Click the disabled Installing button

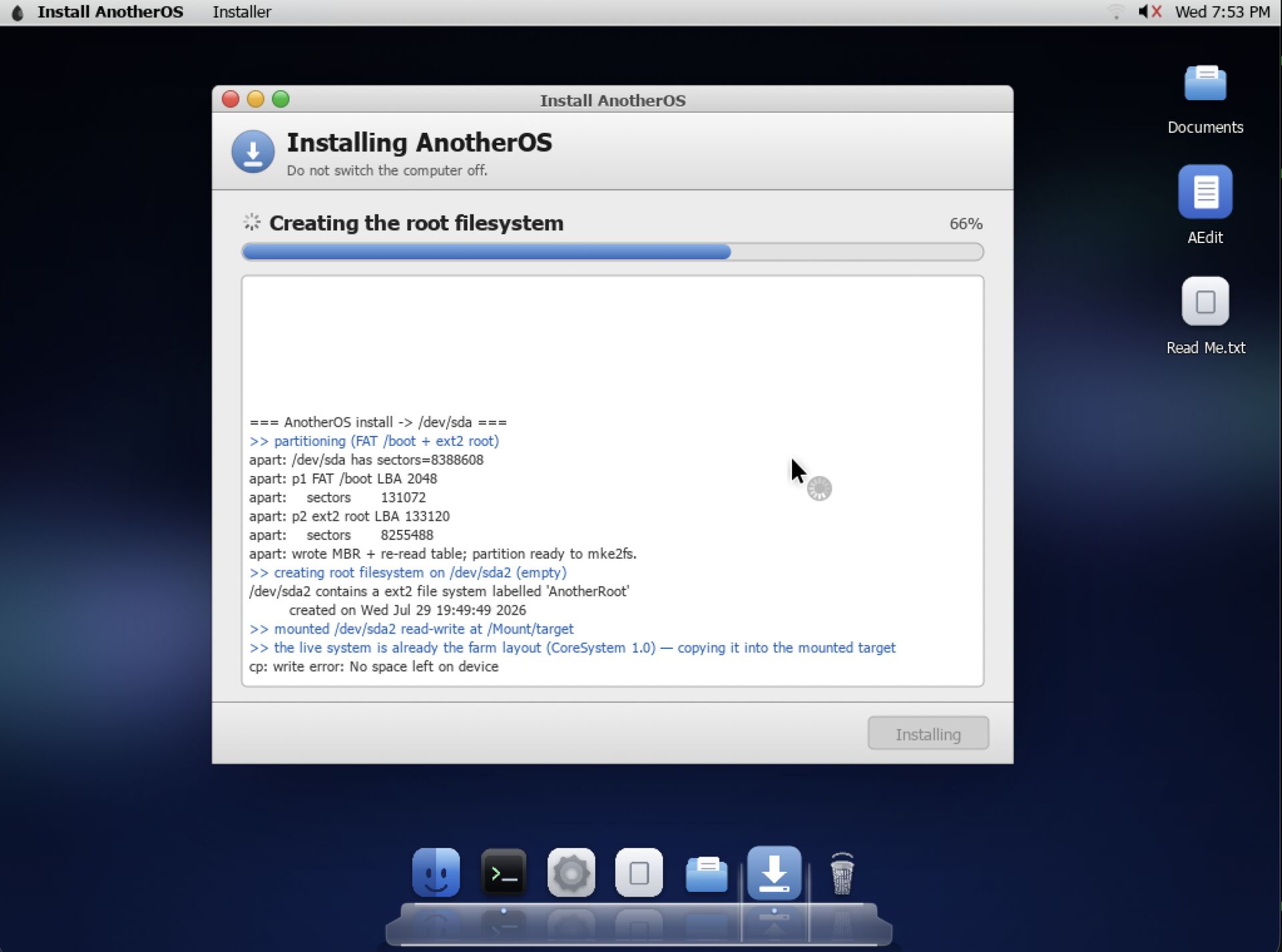[927, 734]
